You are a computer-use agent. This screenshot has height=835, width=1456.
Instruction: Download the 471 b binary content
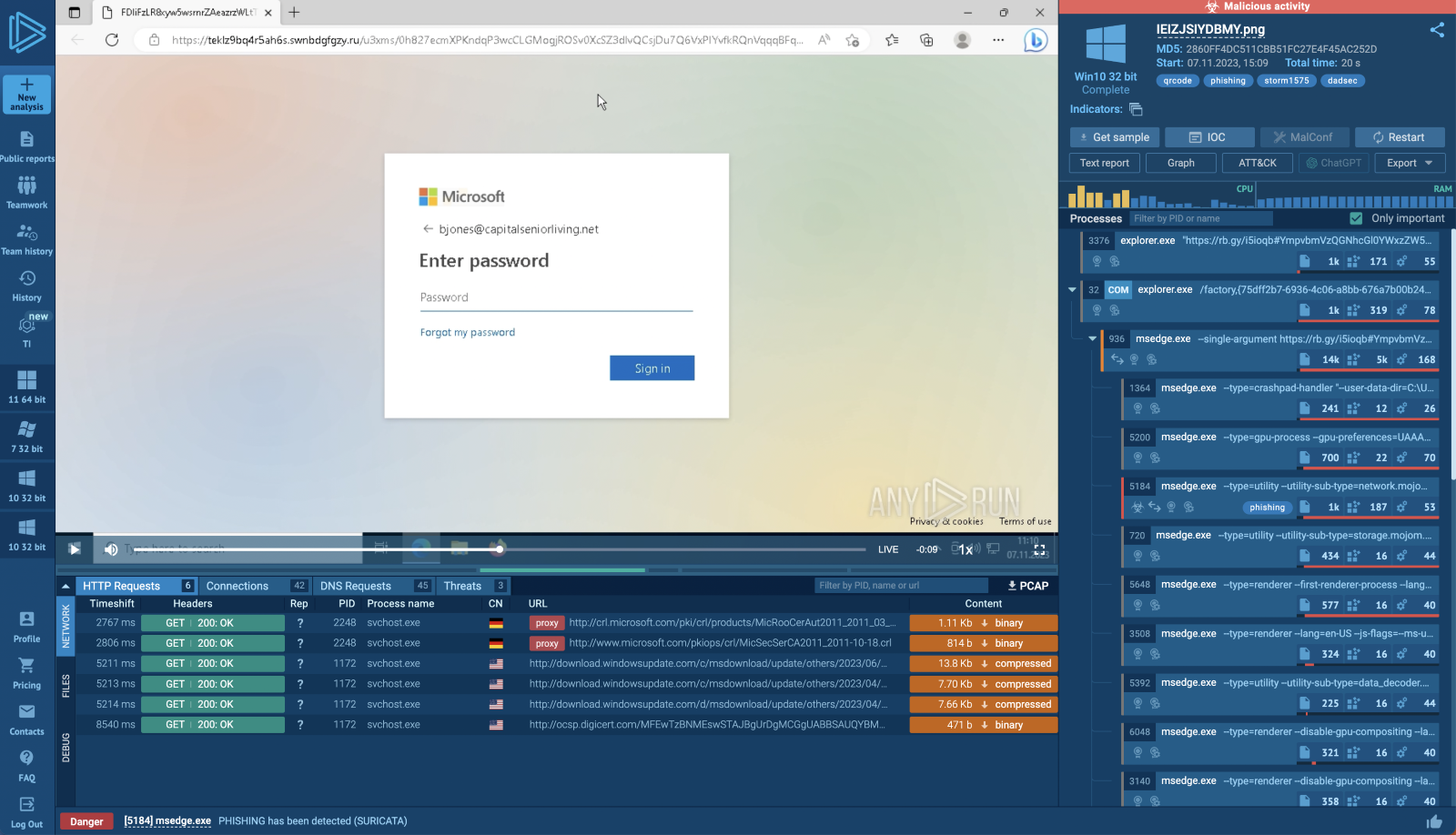coord(983,725)
